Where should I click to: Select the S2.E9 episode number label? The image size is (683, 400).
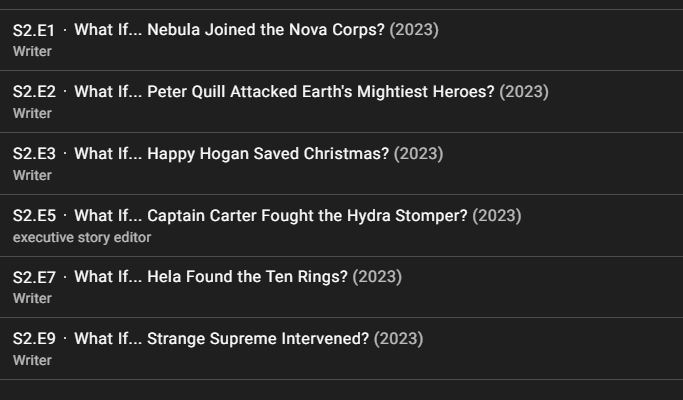point(34,339)
